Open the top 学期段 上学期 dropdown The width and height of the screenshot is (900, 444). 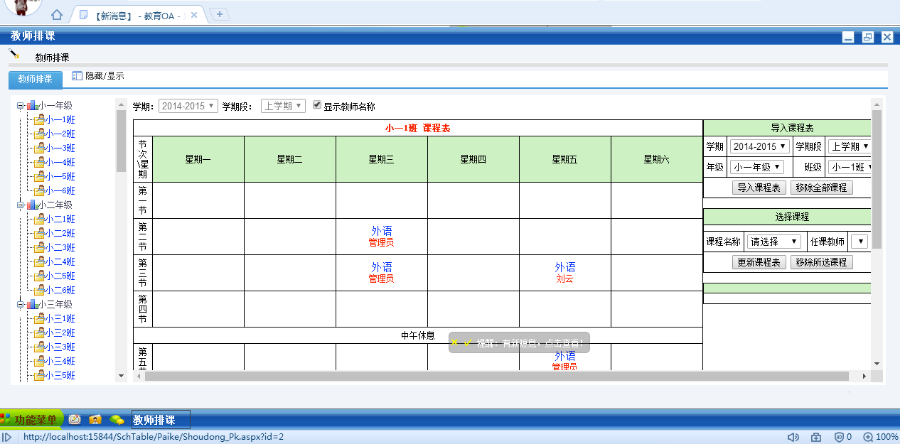click(x=284, y=106)
